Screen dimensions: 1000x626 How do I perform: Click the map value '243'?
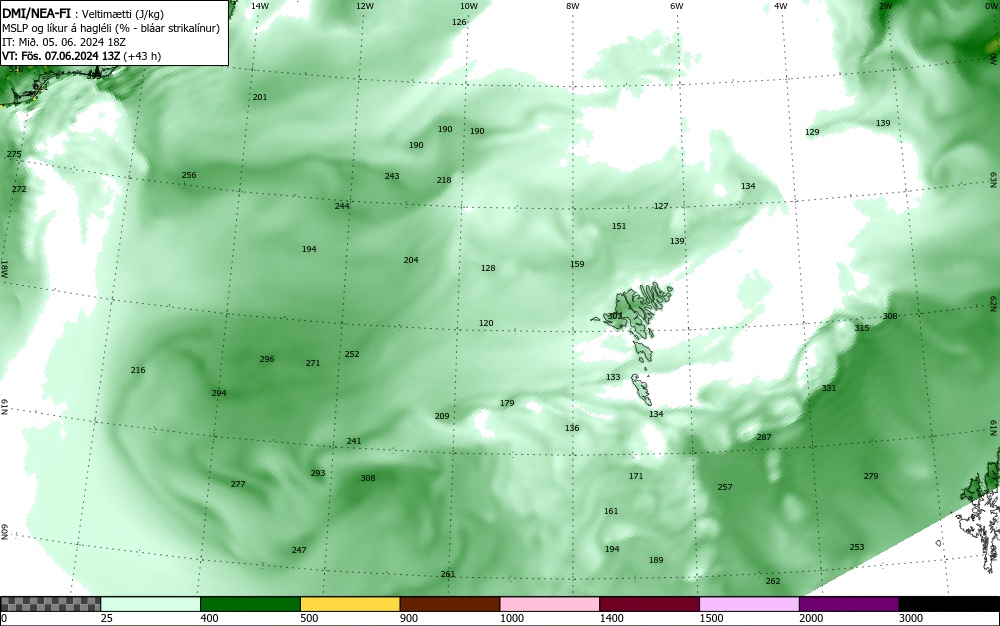(392, 176)
